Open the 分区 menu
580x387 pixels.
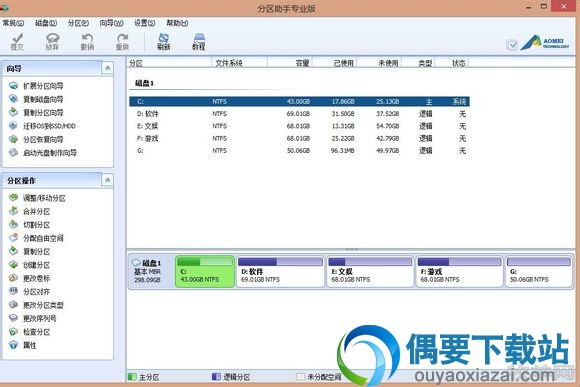coord(78,23)
